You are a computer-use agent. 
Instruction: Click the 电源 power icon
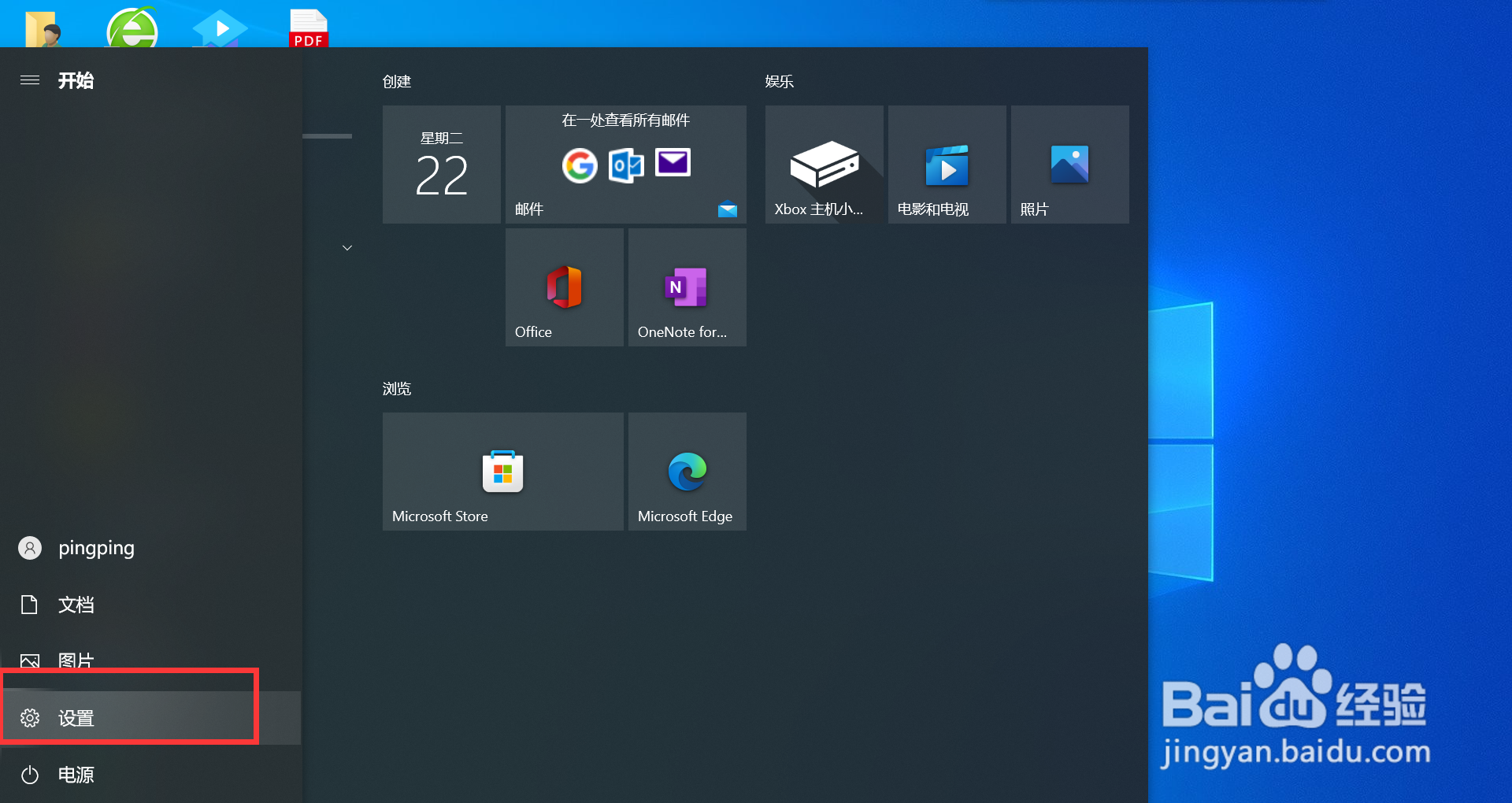coord(30,775)
